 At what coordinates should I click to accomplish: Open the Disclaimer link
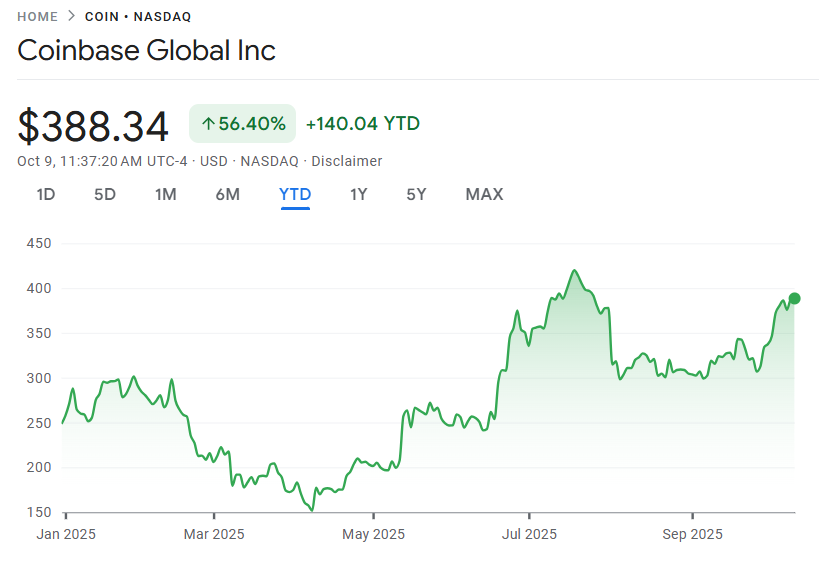click(346, 161)
